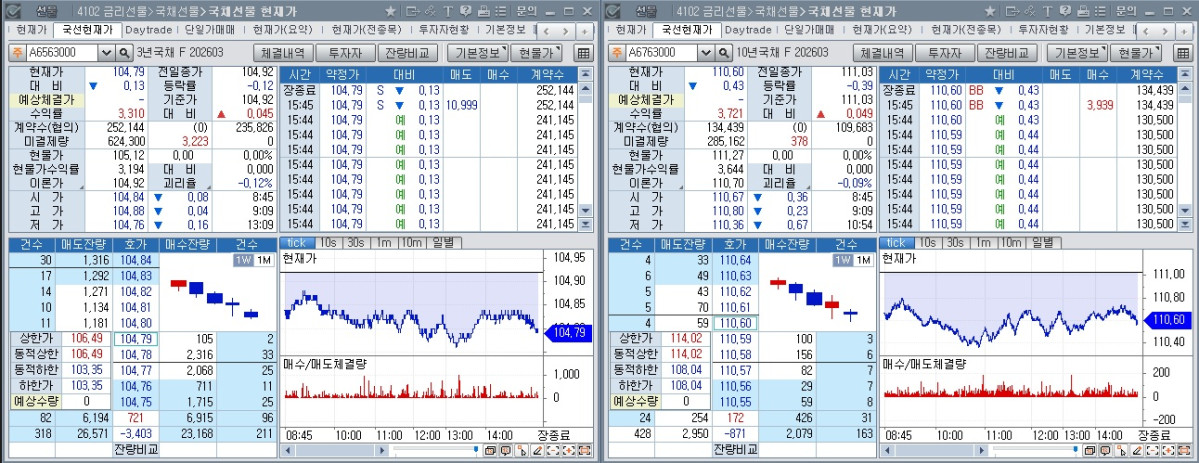
Task: Click 문의 button in right window title bar
Action: click(x=1126, y=11)
